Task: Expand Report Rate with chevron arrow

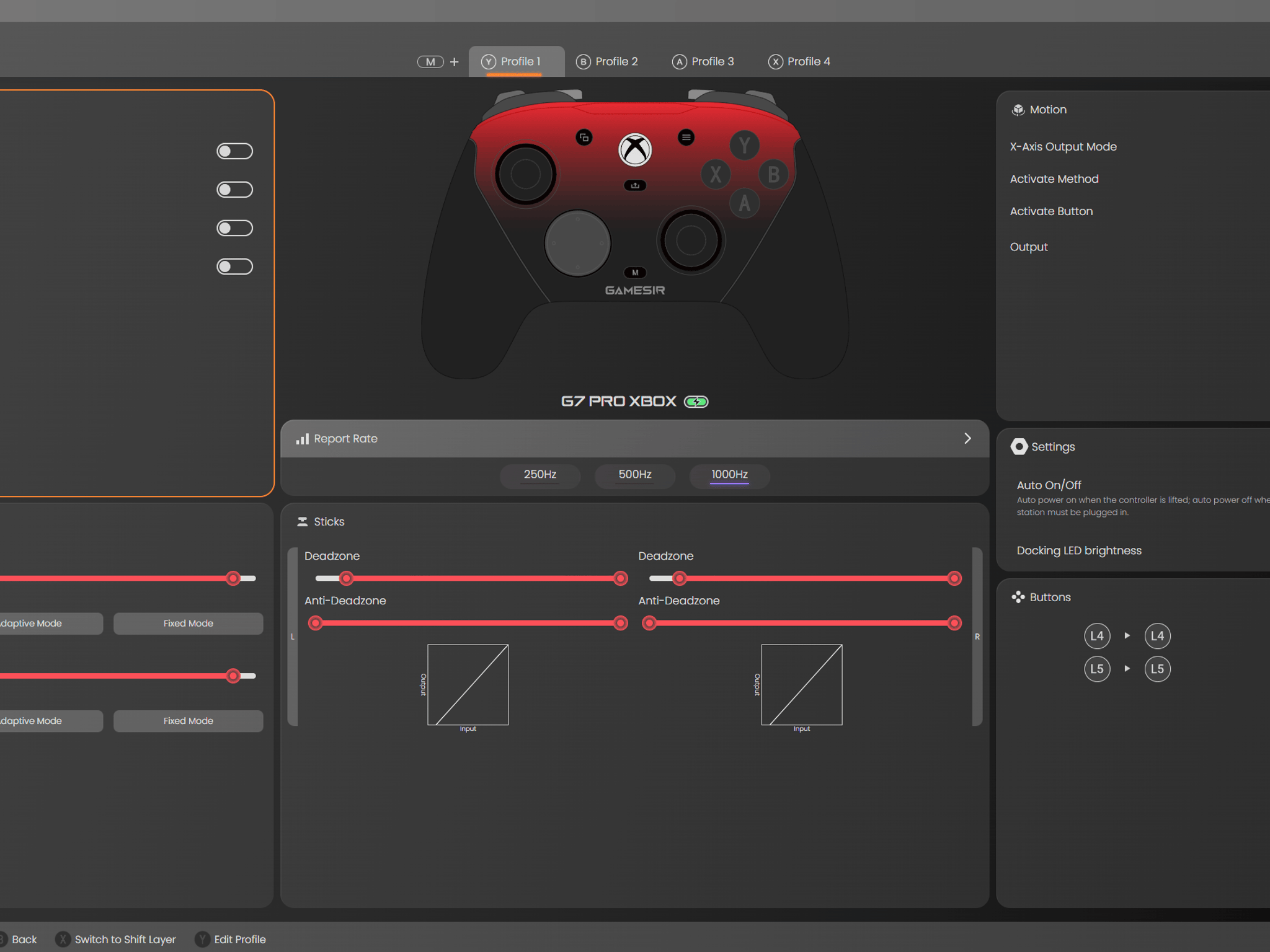Action: [967, 438]
